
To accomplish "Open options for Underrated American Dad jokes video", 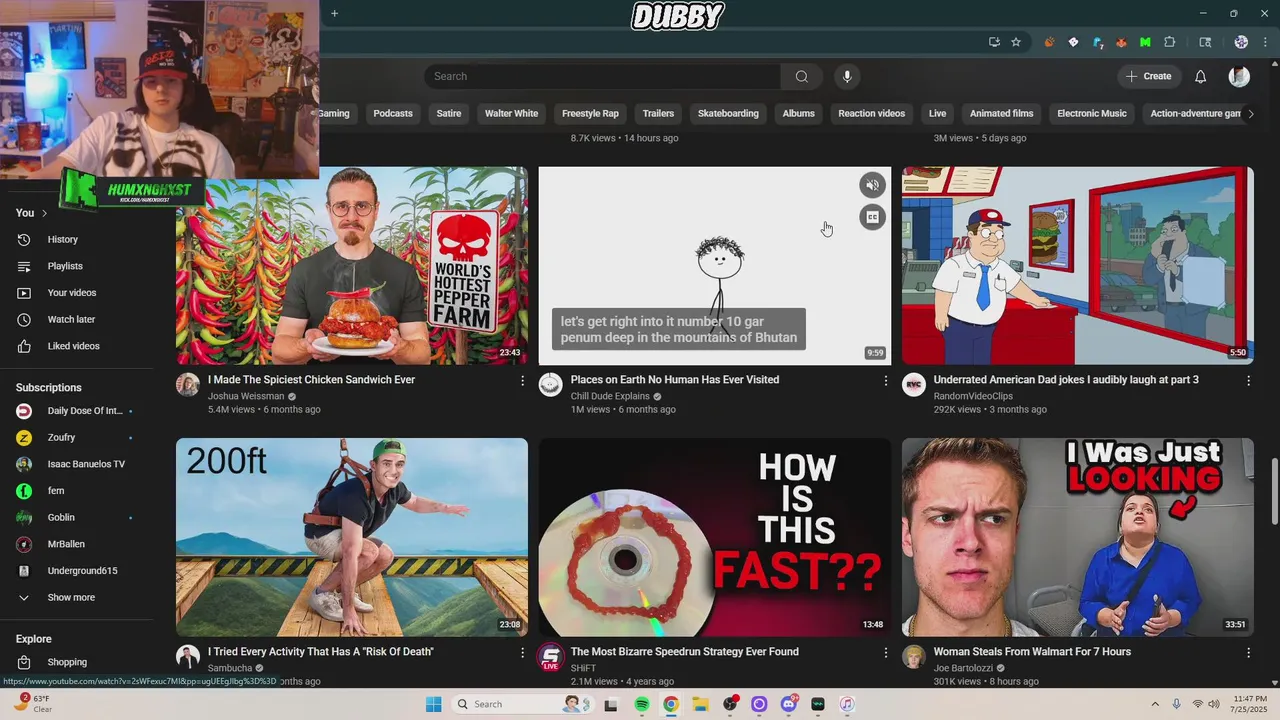I will (x=1248, y=381).
